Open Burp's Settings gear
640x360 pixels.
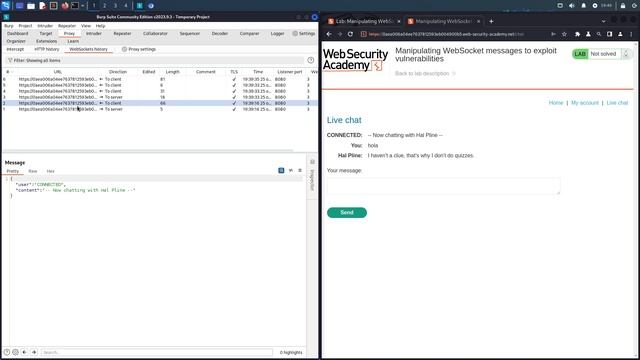point(295,33)
